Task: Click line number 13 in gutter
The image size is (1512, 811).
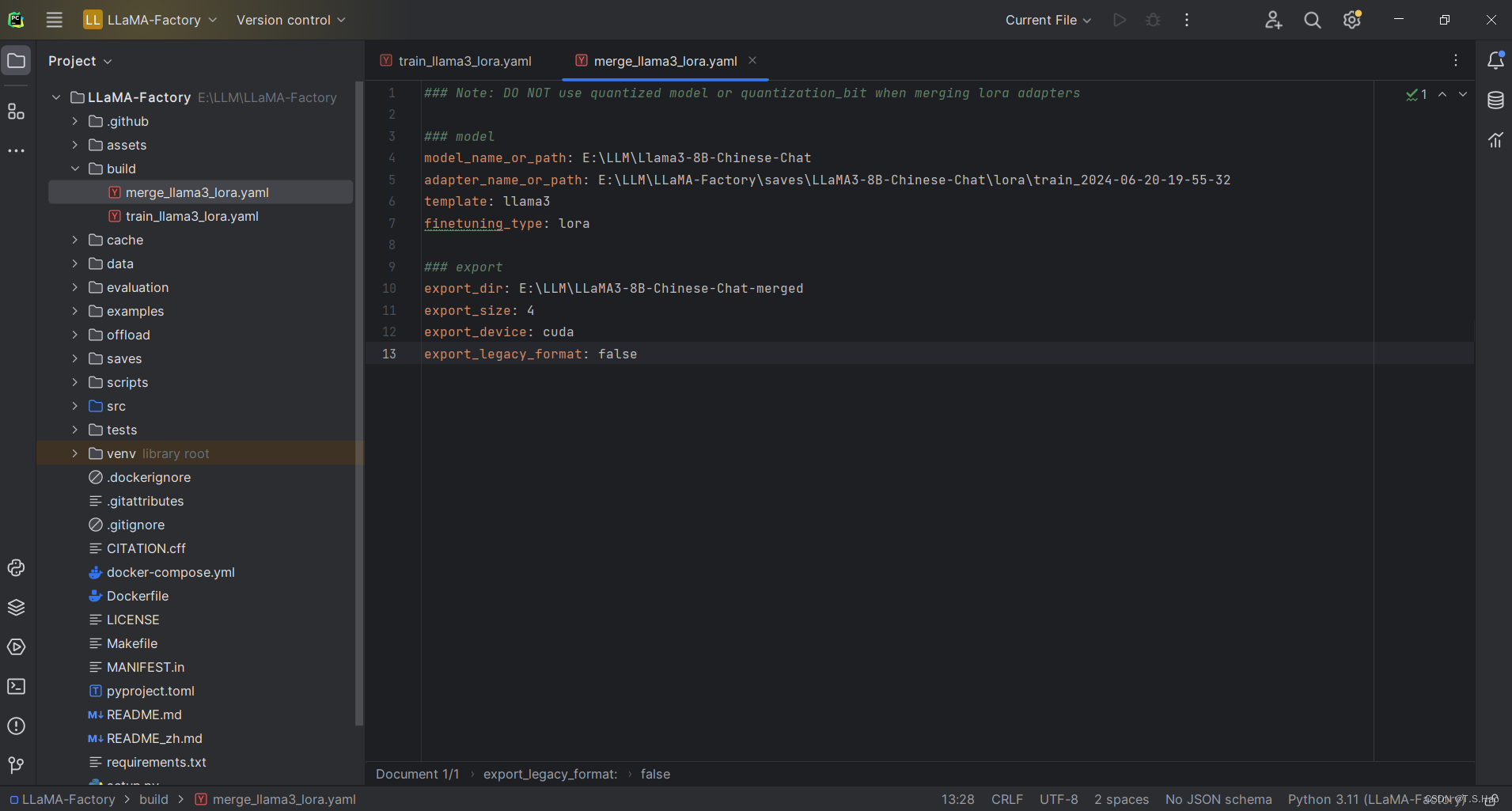Action: click(389, 354)
